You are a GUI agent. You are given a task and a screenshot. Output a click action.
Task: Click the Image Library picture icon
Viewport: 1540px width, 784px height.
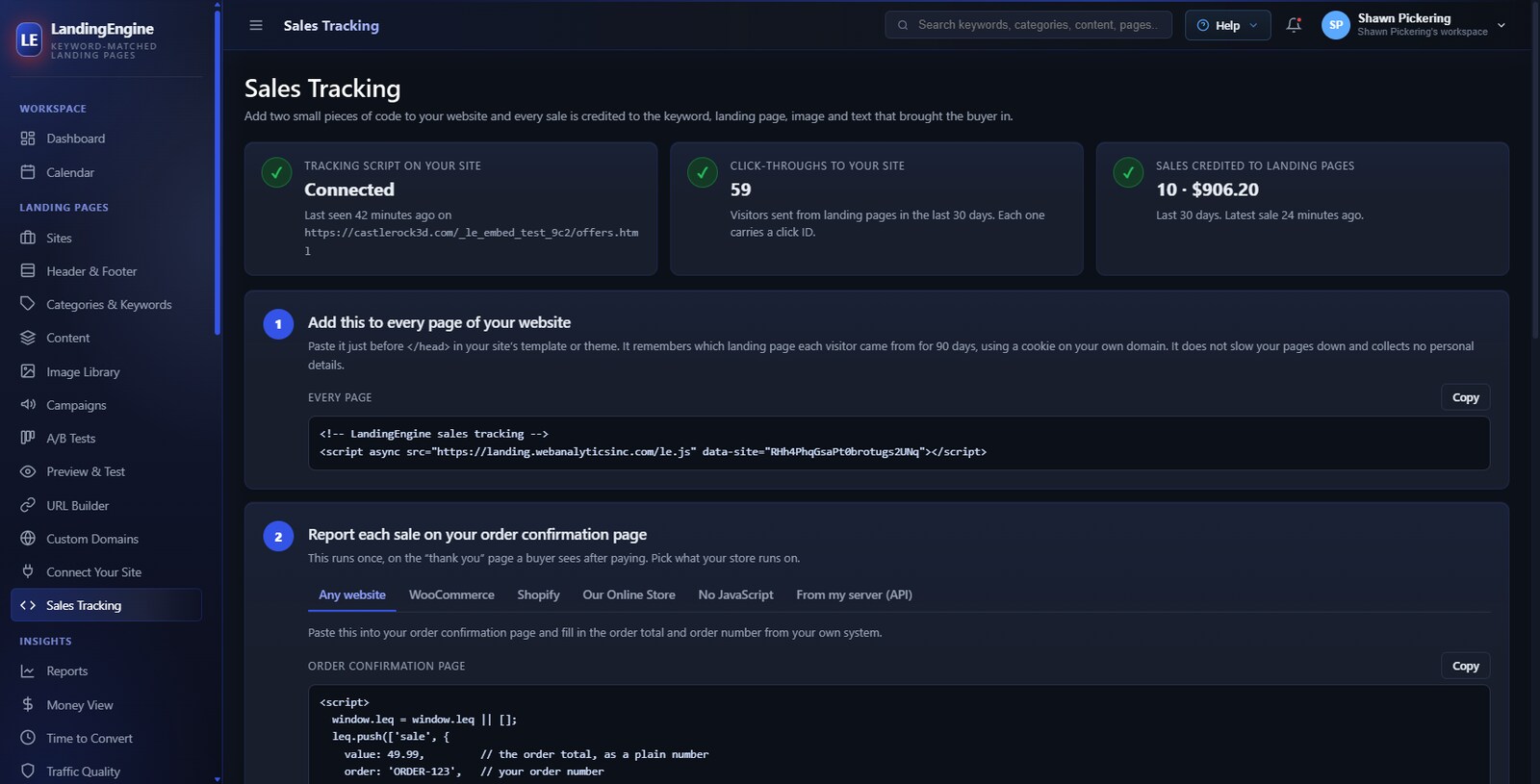(28, 371)
